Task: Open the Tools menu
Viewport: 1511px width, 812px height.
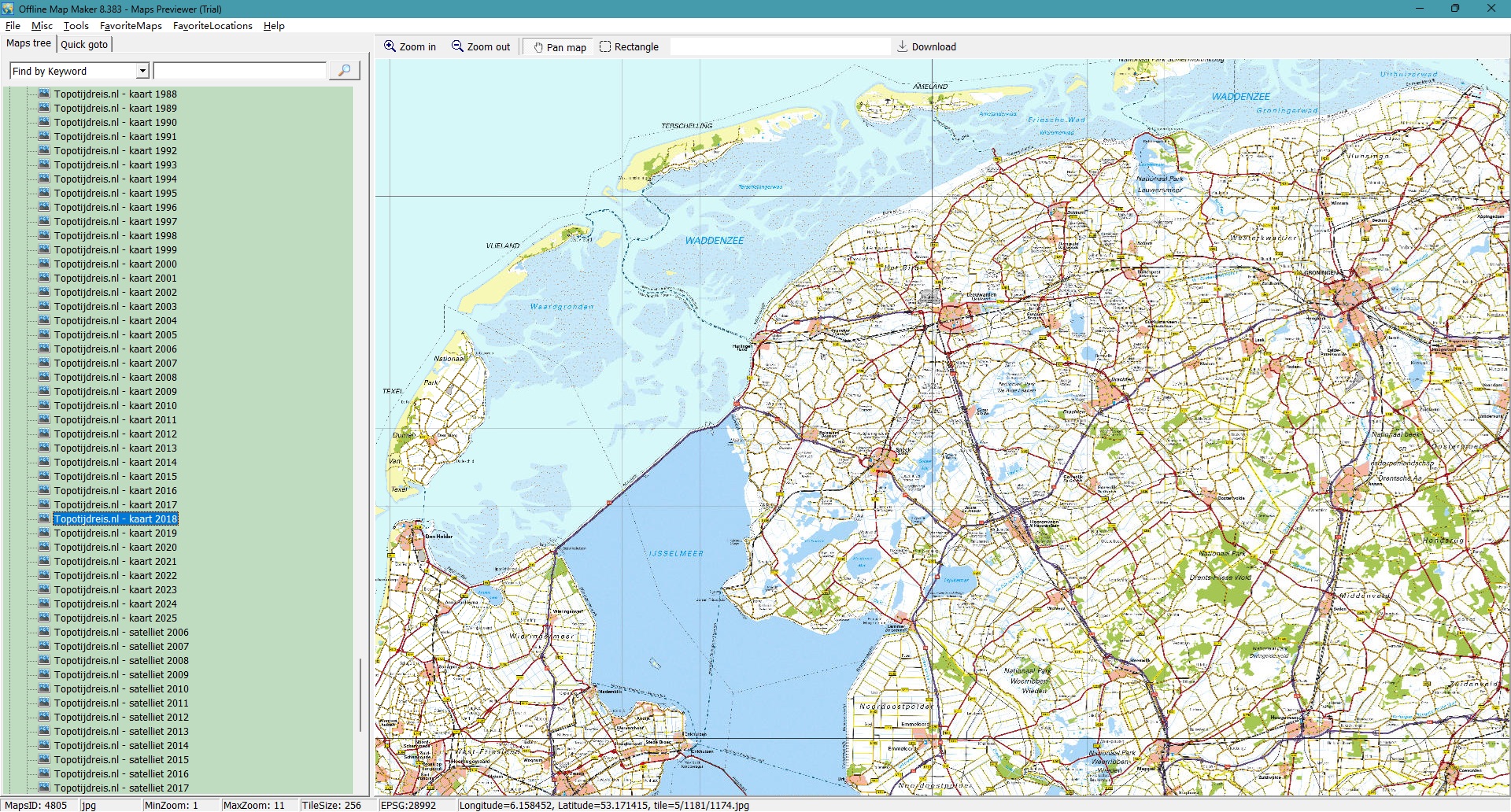Action: pos(76,26)
